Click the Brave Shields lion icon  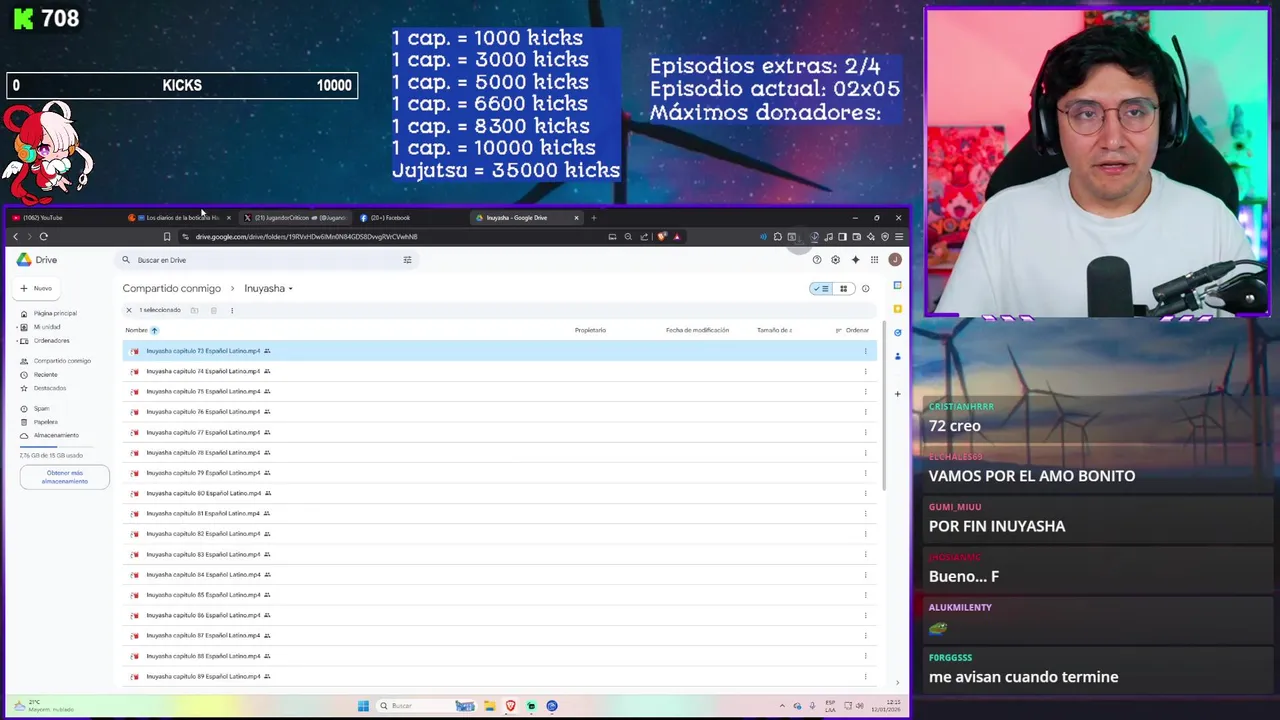pos(661,237)
